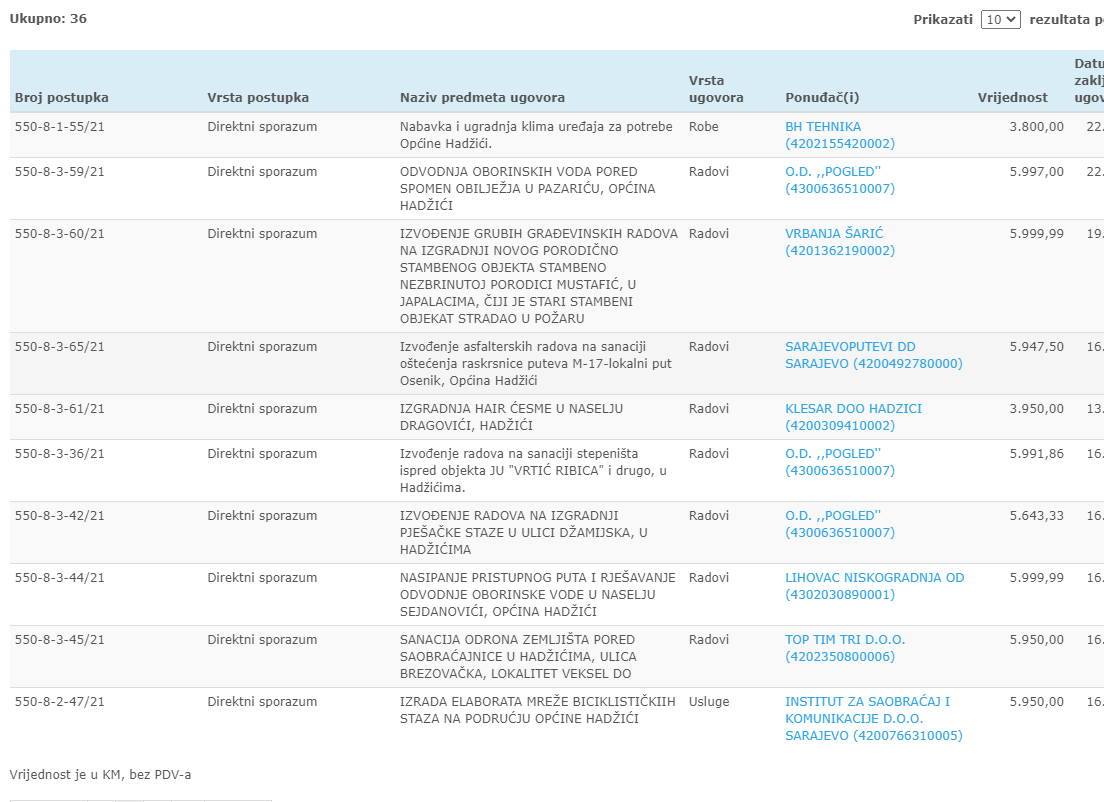Image resolution: width=1104 pixels, height=802 pixels.
Task: Click 'Direktni sporazum' in row 550-8-1-55/21
Action: coord(262,127)
